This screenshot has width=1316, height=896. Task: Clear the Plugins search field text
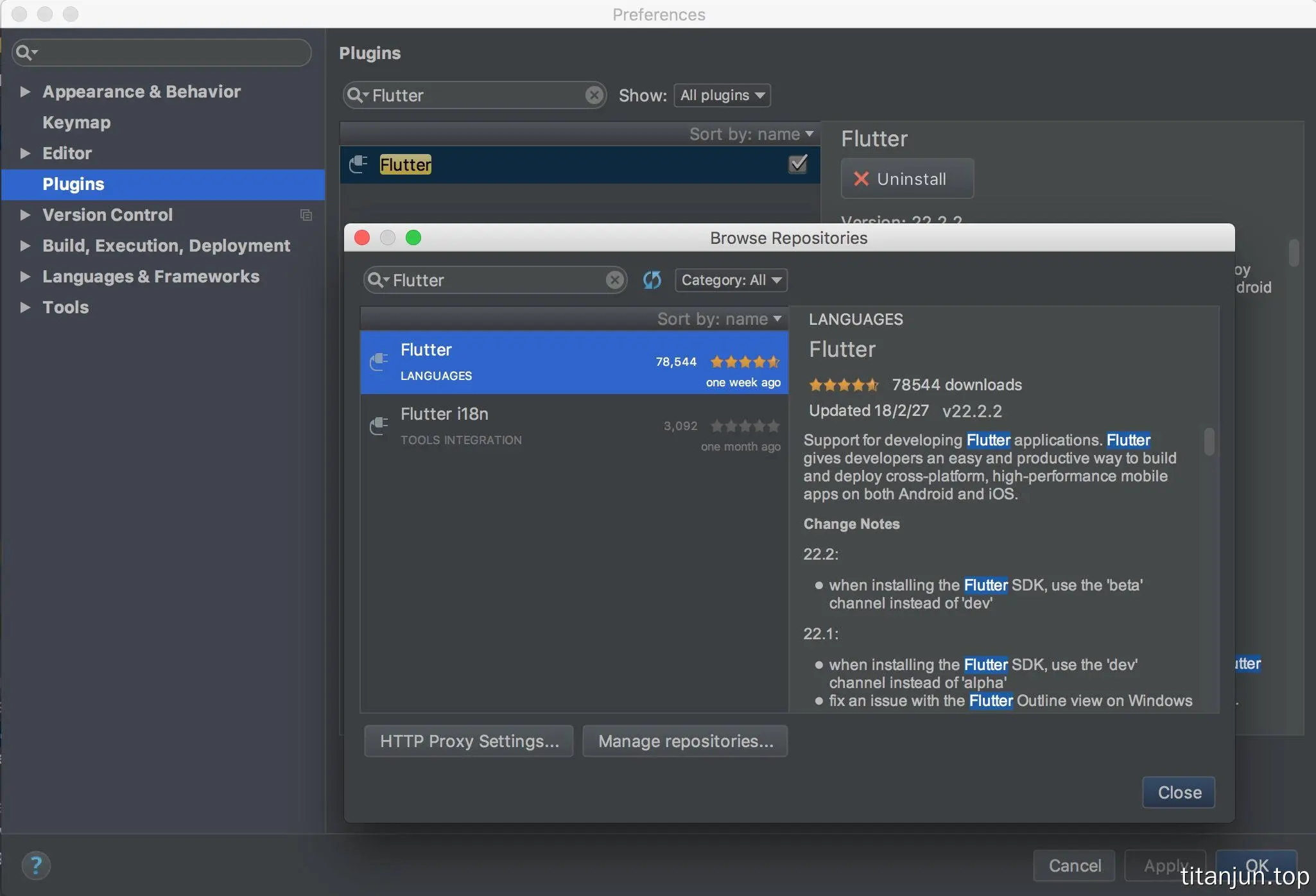(594, 95)
